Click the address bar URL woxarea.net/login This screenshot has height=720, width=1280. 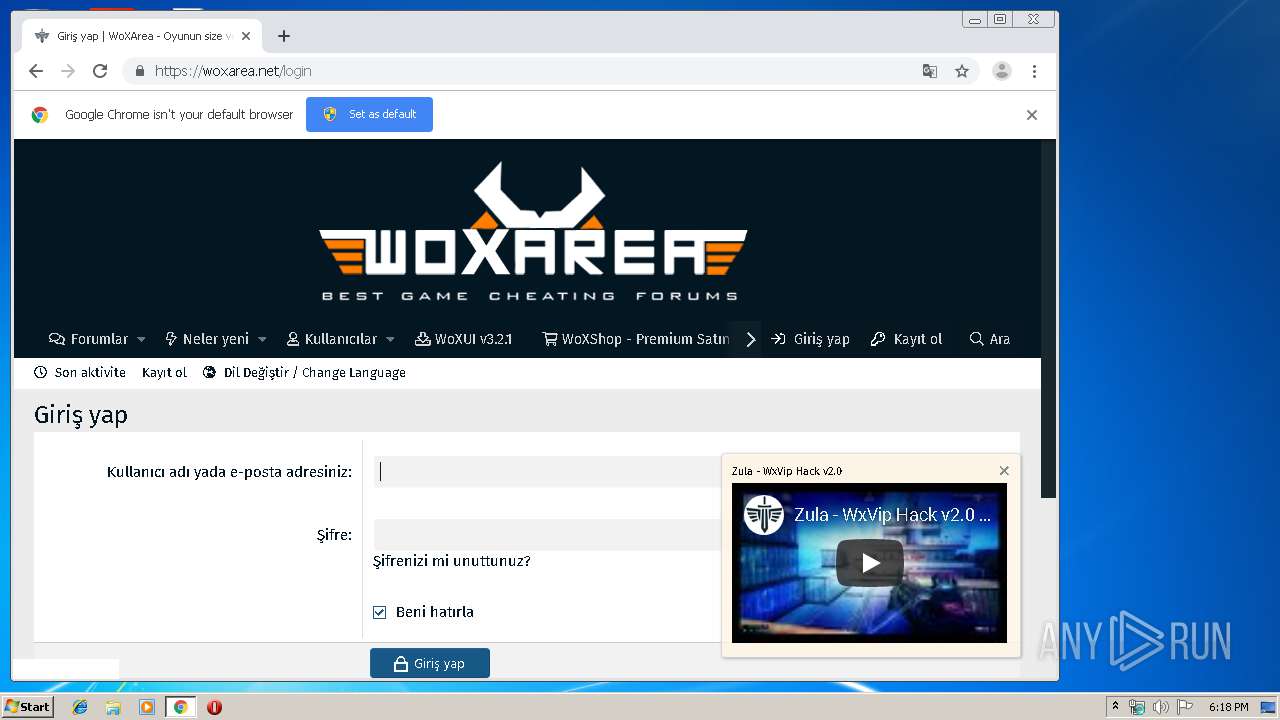point(233,71)
